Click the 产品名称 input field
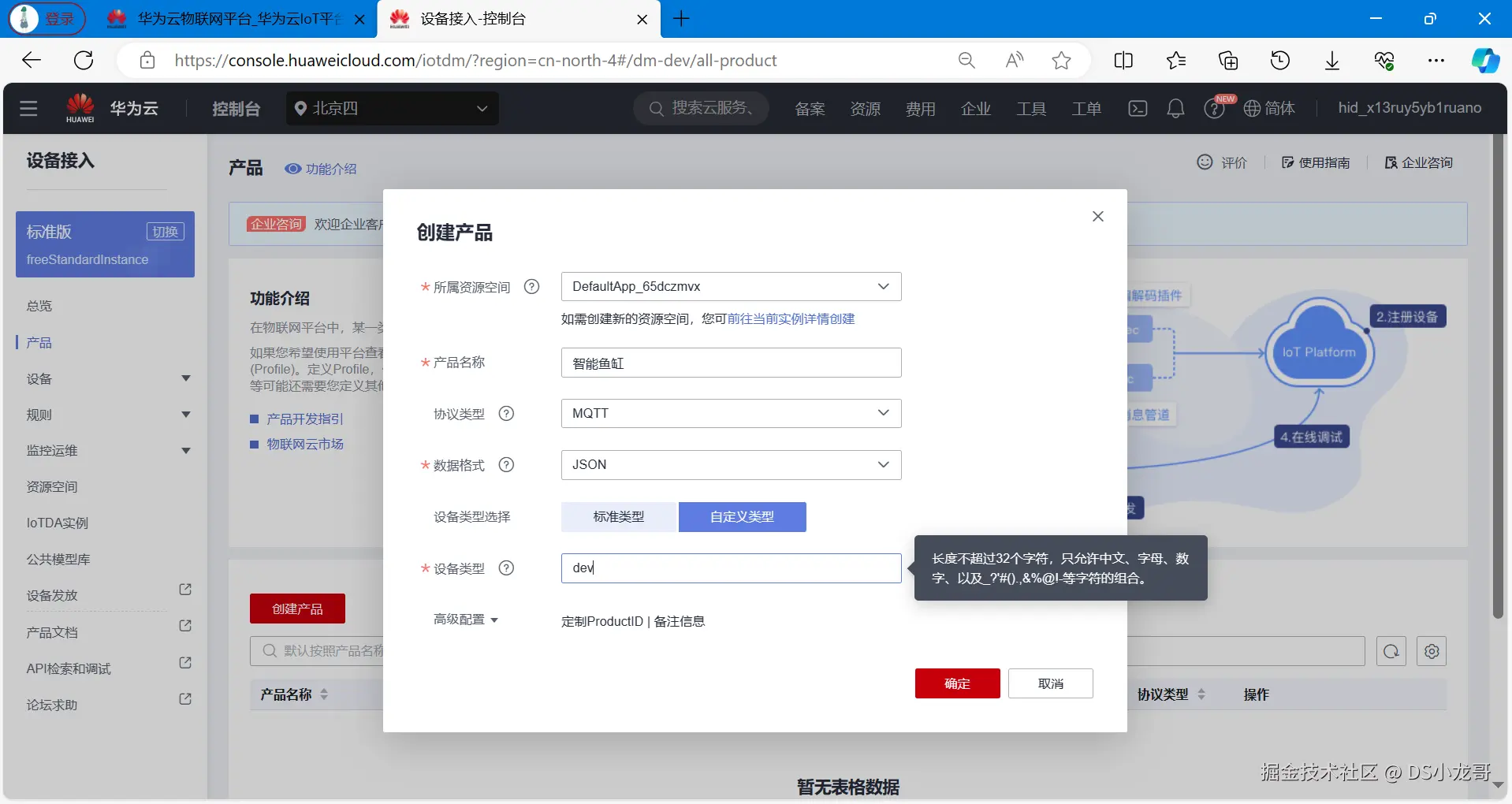Viewport: 1512px width, 804px height. (x=731, y=363)
